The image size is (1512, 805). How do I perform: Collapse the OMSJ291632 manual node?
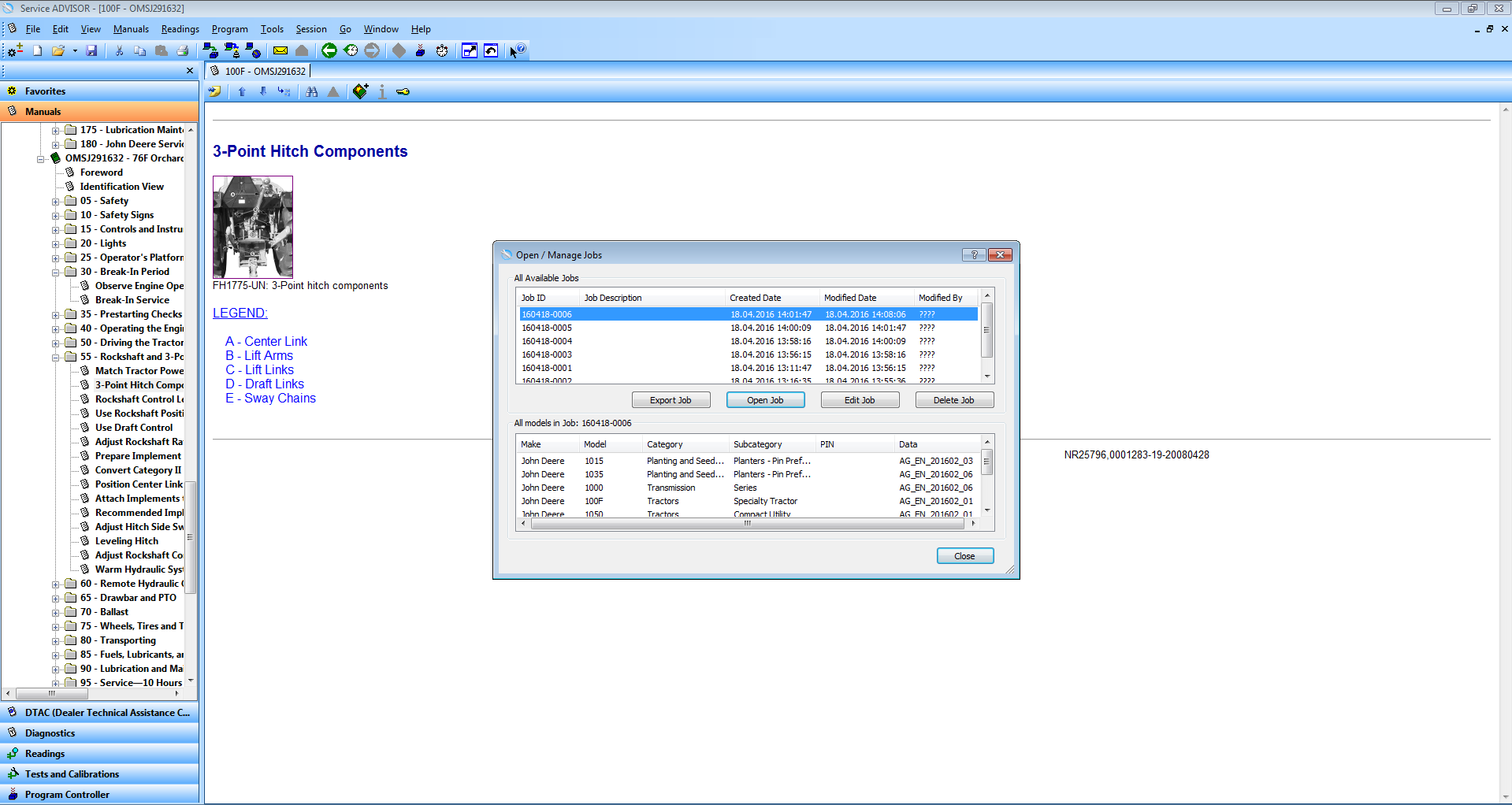(41, 159)
